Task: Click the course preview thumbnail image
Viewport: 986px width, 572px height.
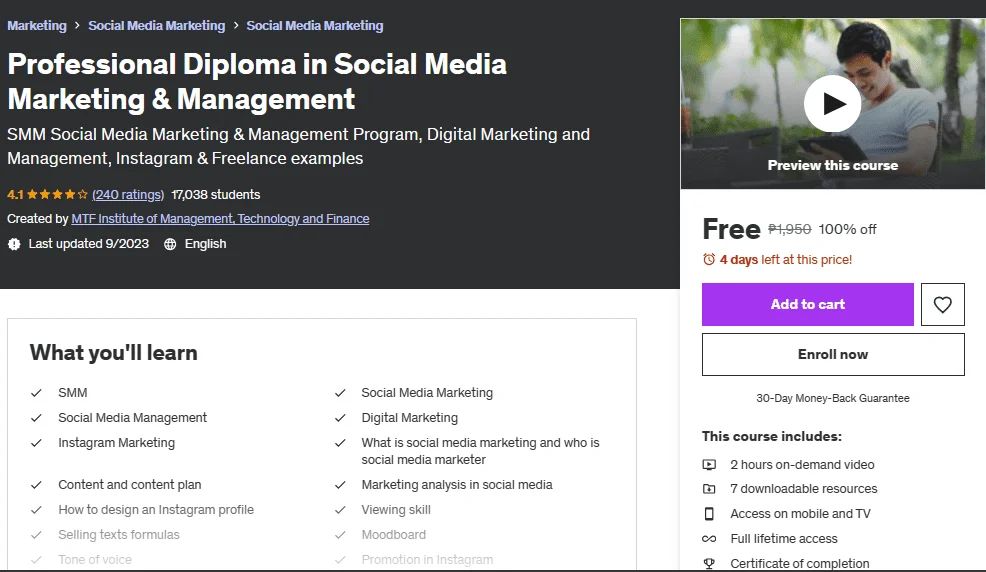Action: pos(832,104)
